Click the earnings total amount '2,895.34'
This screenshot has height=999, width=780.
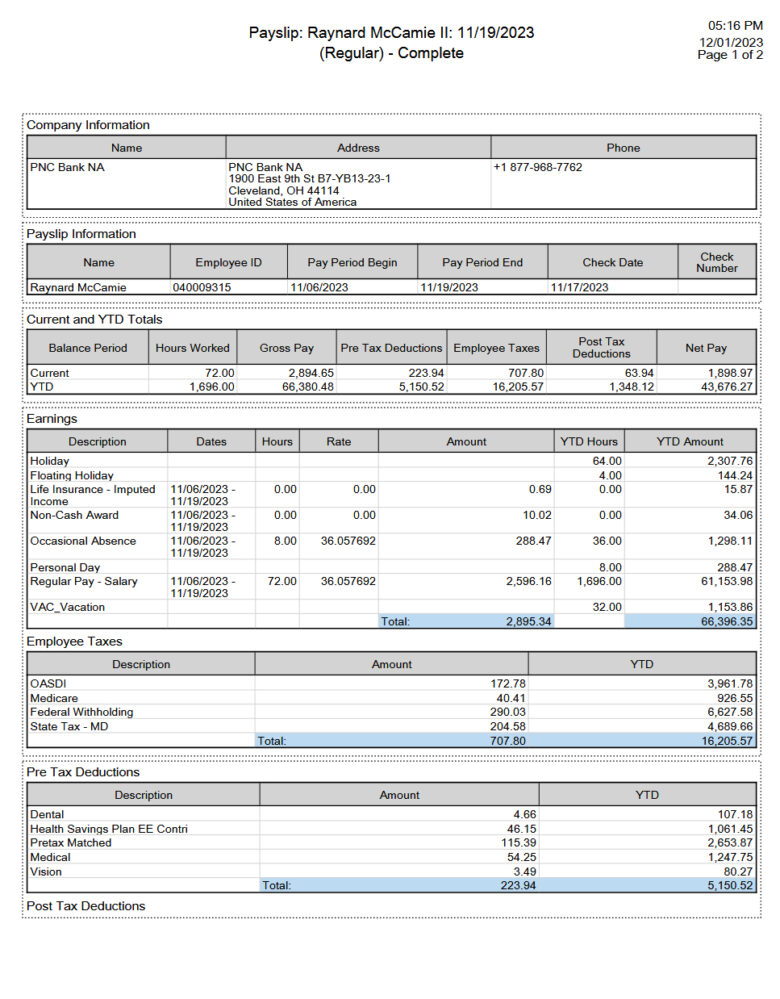click(528, 621)
